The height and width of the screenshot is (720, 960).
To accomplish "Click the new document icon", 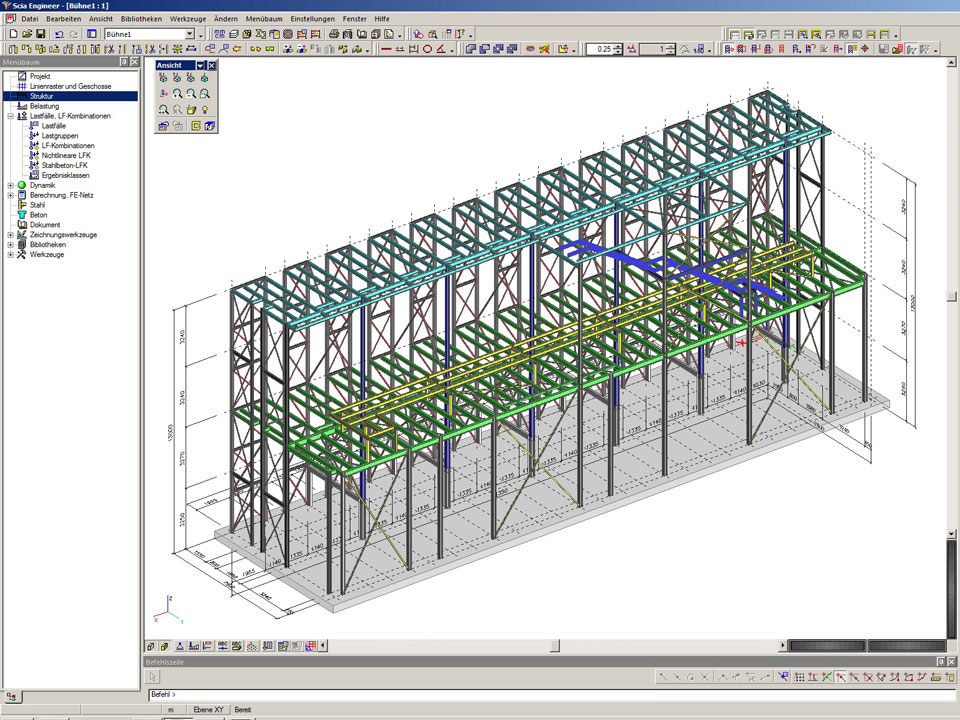I will tap(12, 34).
